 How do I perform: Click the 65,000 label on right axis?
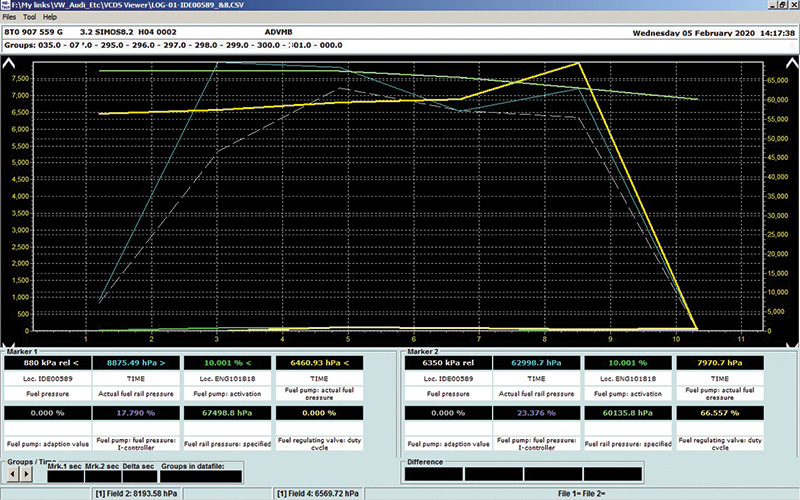tap(778, 80)
